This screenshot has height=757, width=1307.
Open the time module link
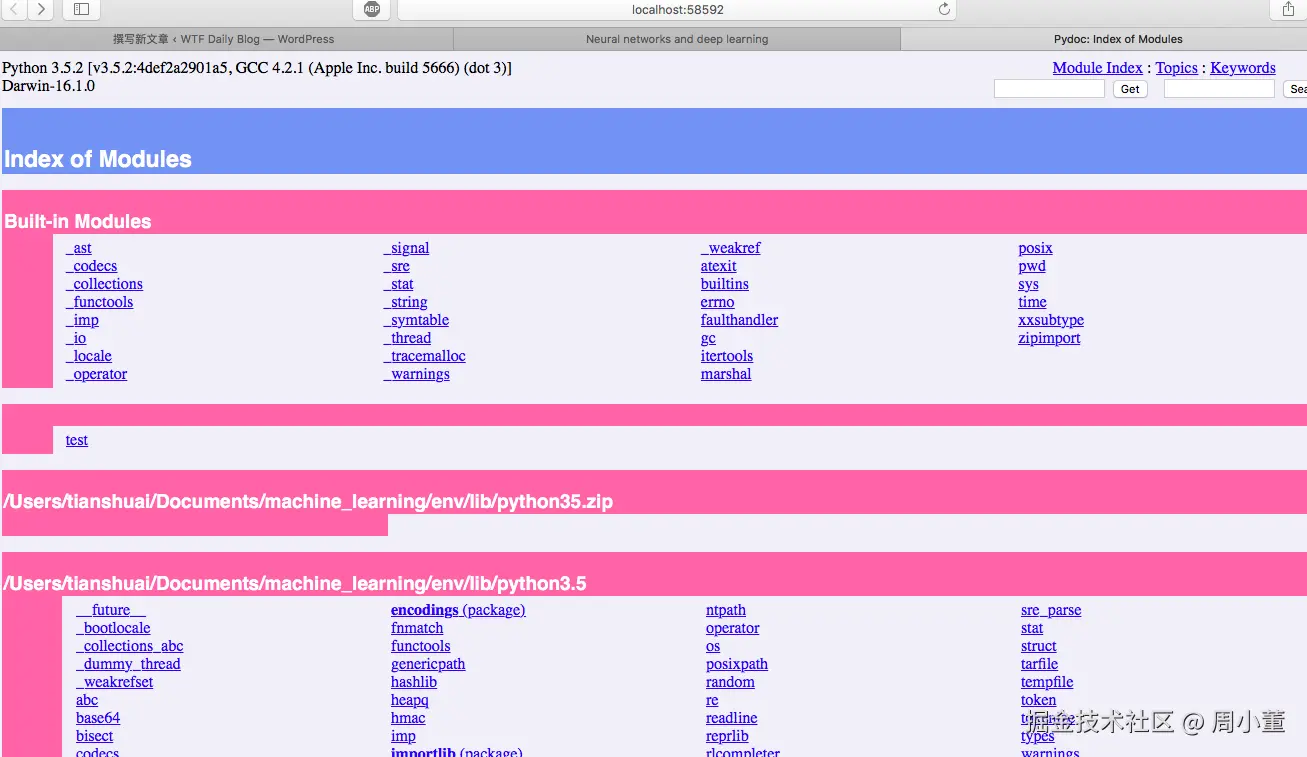tap(1032, 302)
